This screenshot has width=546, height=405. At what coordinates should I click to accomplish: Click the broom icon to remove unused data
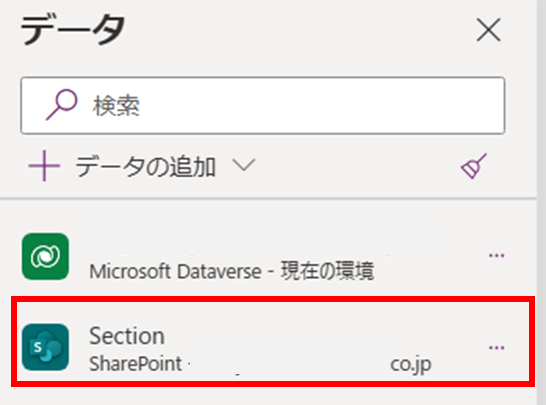click(x=474, y=166)
